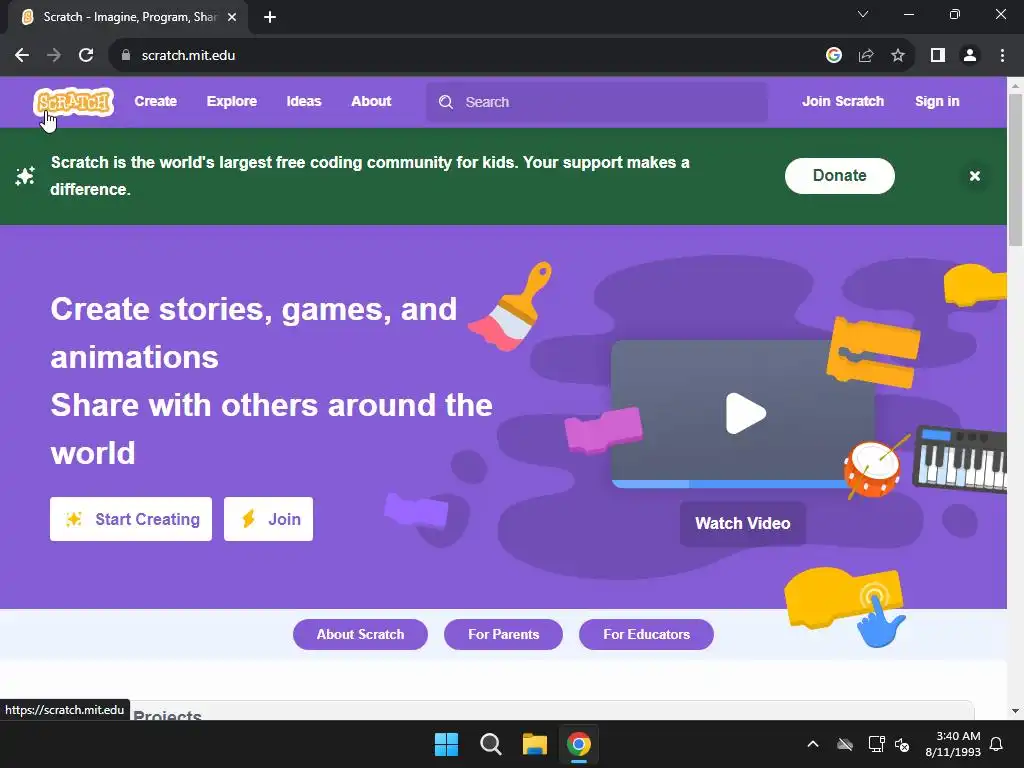Viewport: 1024px width, 768px height.
Task: Click Start Creating button
Action: (131, 519)
